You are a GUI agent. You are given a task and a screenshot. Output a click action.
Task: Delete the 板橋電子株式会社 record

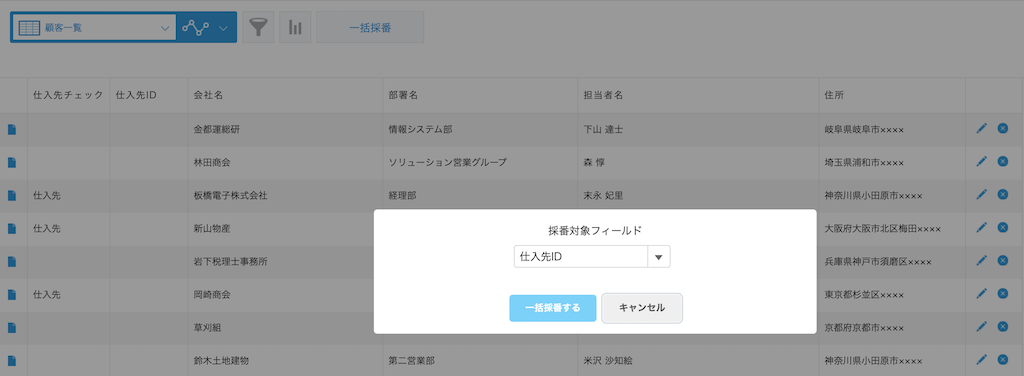coord(1002,194)
